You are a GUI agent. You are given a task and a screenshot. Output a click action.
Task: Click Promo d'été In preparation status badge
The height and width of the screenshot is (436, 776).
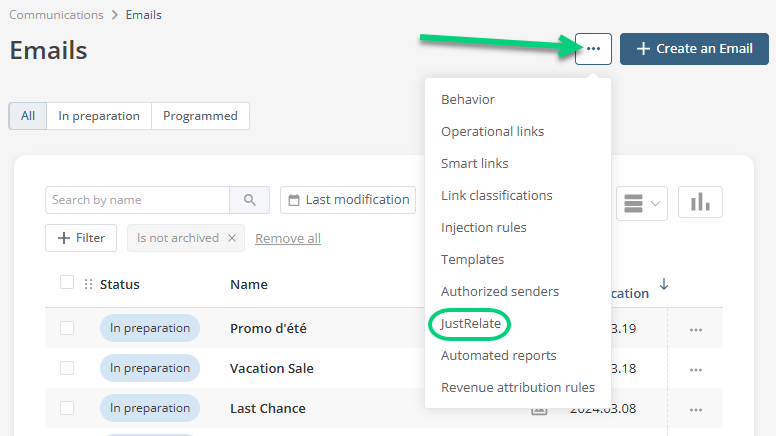150,328
